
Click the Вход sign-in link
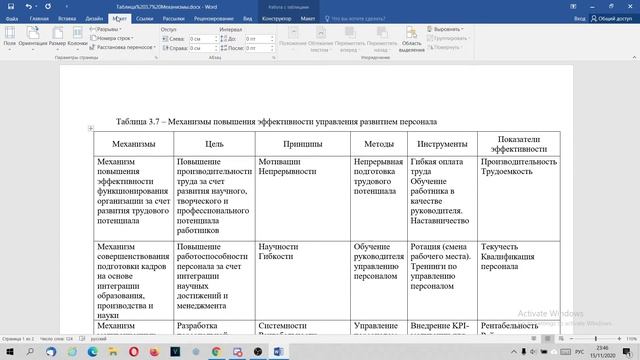coord(579,18)
